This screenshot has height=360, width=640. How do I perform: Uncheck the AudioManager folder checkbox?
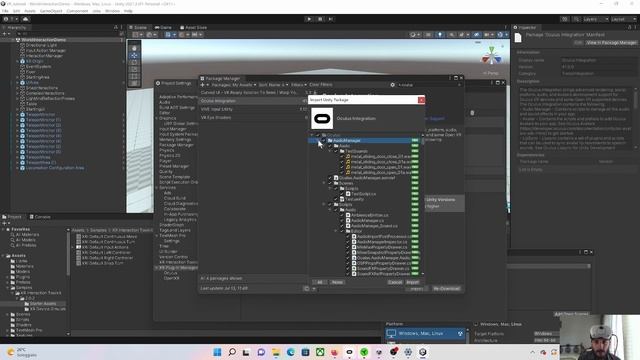(324, 140)
